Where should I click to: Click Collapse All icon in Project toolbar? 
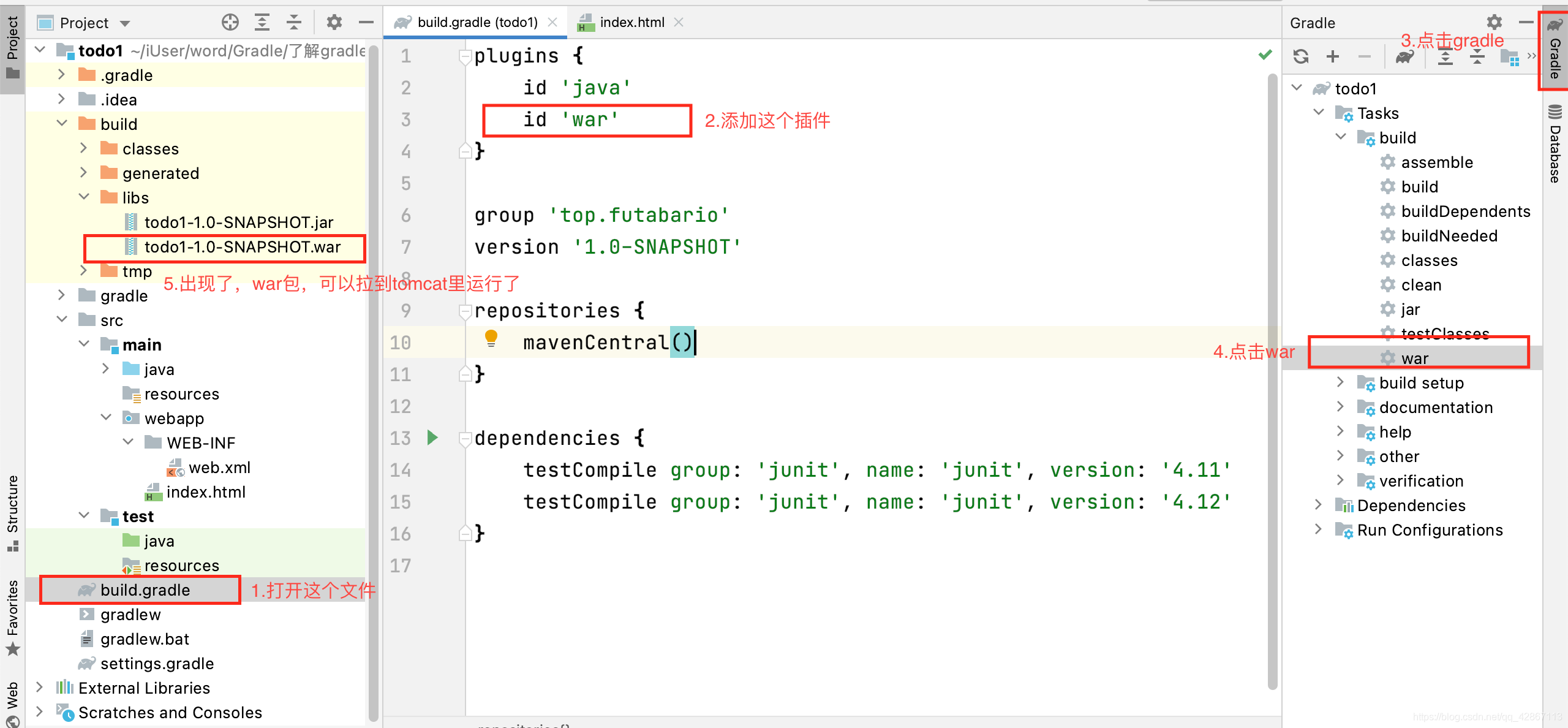click(294, 23)
